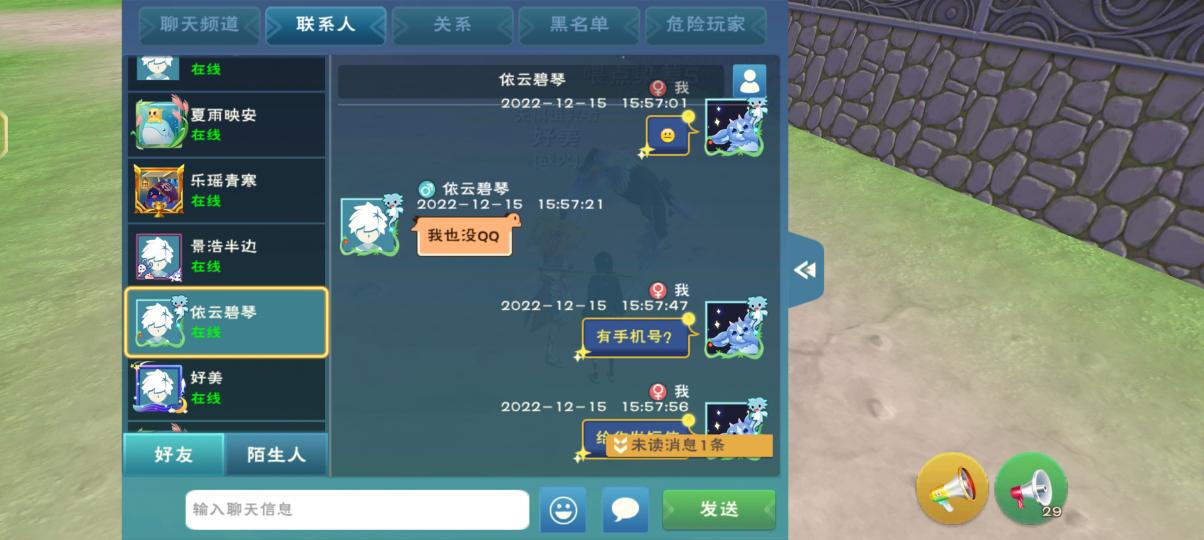This screenshot has width=1204, height=540.
Task: Collapse chat panel with double-arrow handle
Action: click(805, 270)
